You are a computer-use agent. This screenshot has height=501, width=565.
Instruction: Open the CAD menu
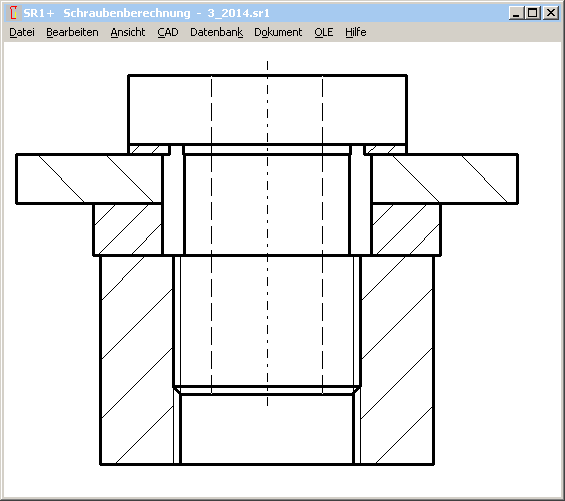(168, 32)
